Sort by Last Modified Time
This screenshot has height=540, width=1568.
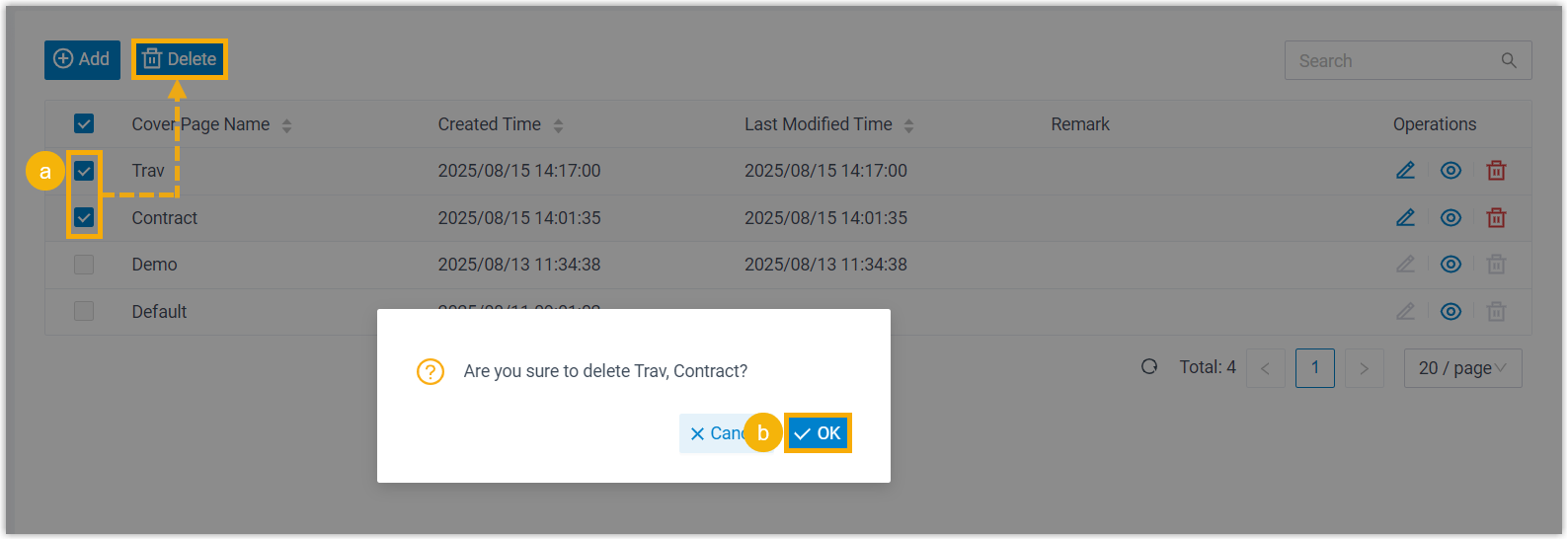click(908, 125)
